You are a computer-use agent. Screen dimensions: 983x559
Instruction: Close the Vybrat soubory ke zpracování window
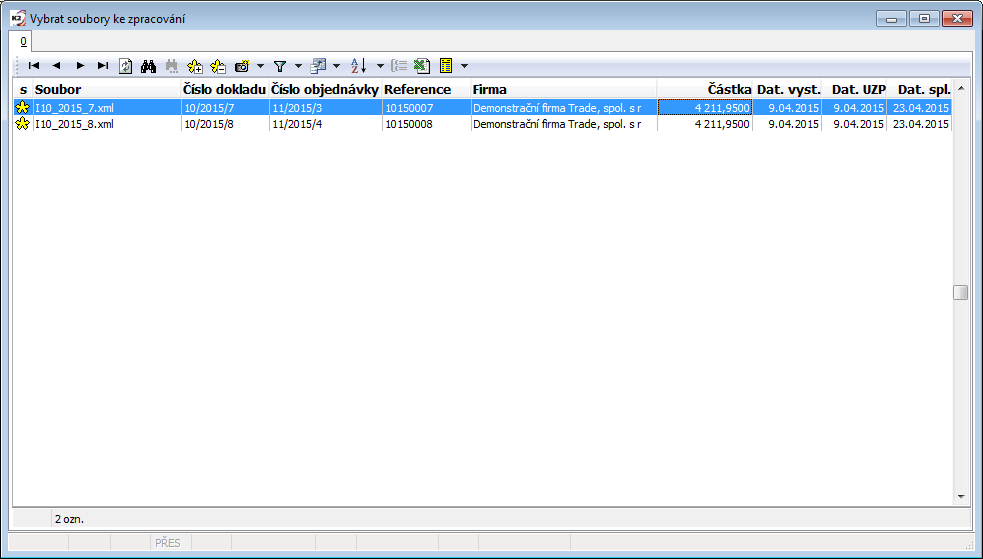pos(957,19)
